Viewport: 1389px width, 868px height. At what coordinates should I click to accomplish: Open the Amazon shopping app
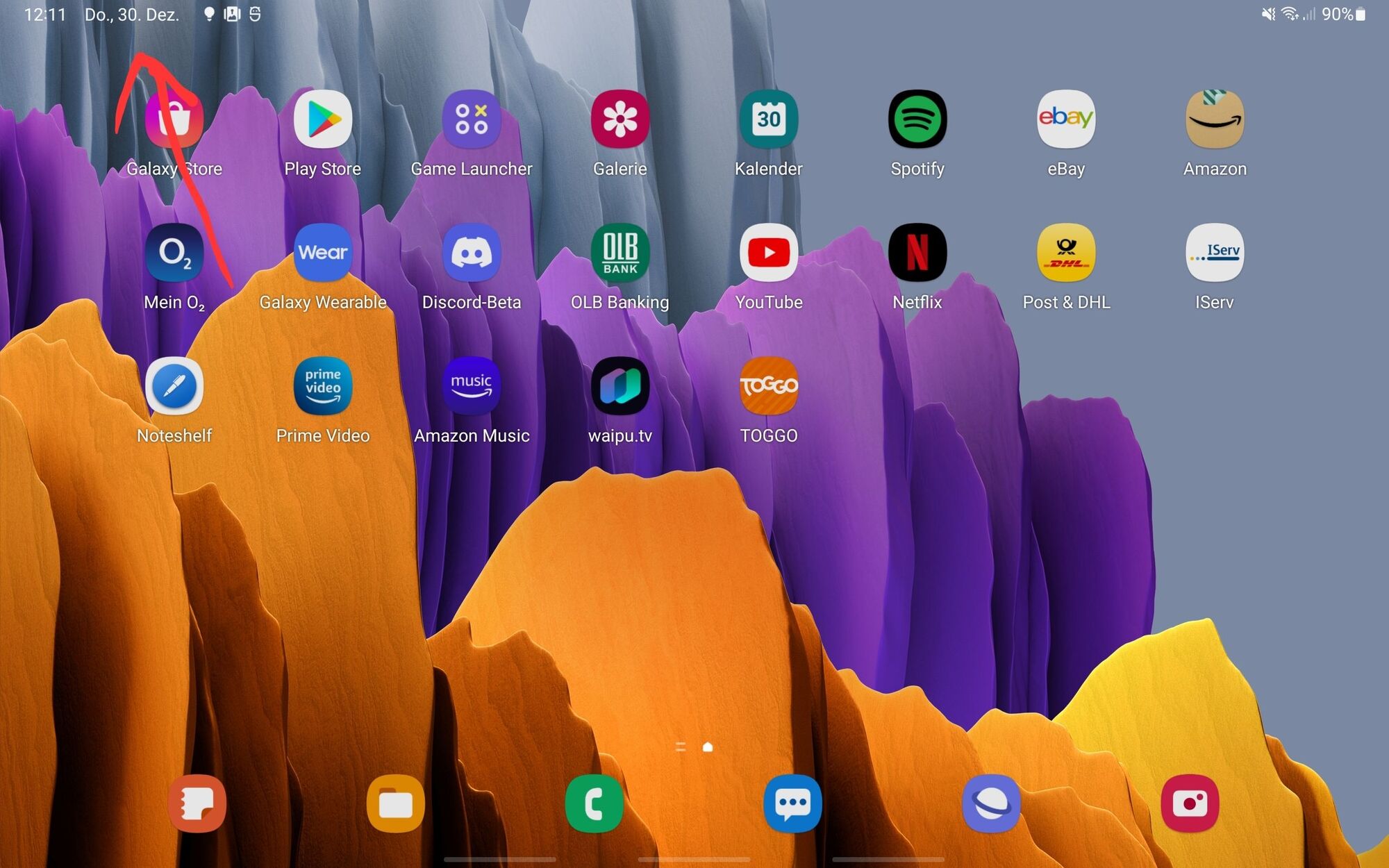1215,119
